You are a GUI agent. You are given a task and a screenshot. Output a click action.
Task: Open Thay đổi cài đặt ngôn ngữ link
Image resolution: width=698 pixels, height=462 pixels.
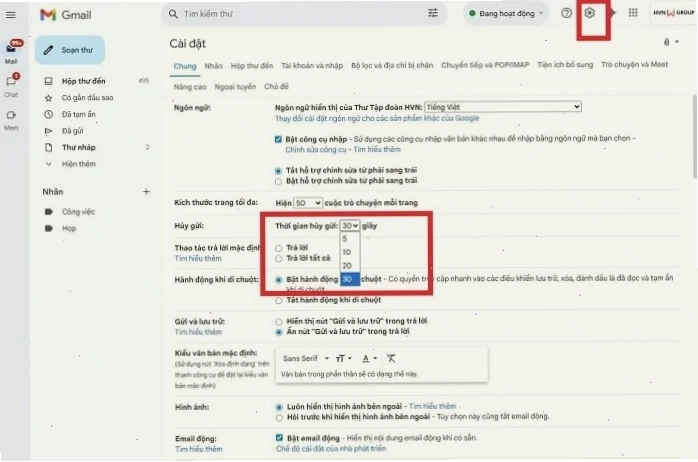point(377,118)
